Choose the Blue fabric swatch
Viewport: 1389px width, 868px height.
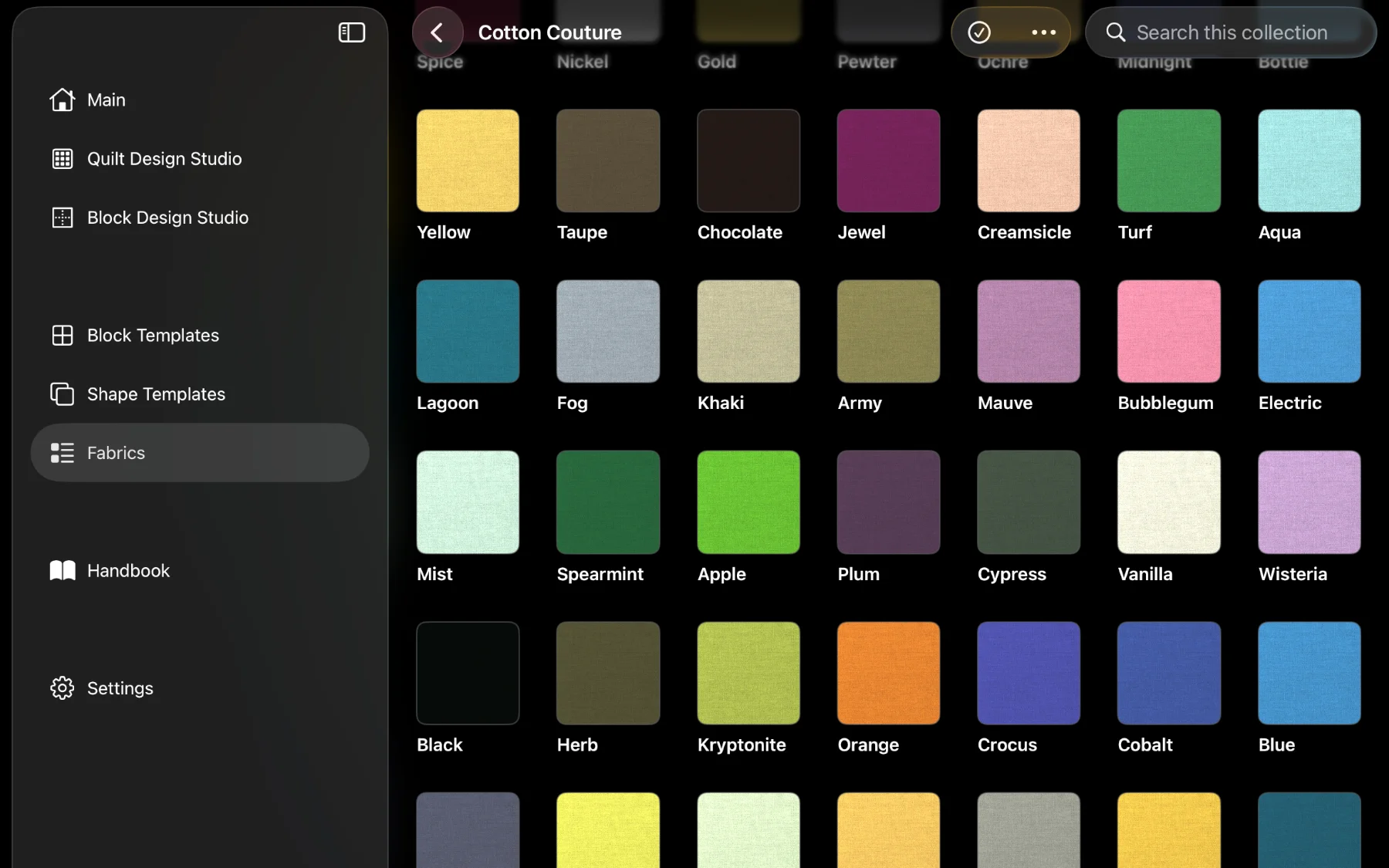click(1310, 673)
